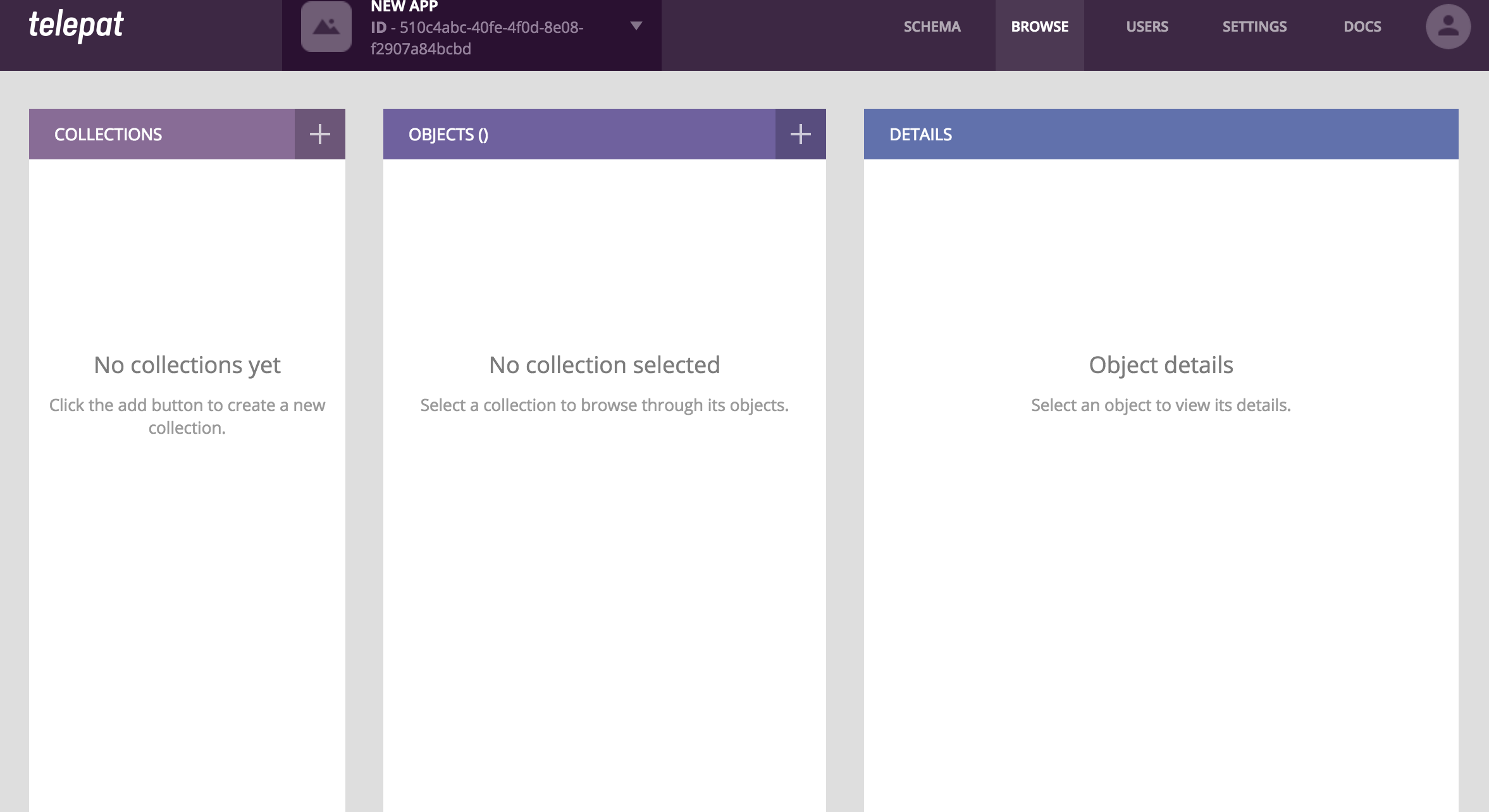
Task: Click the Collections panel header
Action: [108, 134]
